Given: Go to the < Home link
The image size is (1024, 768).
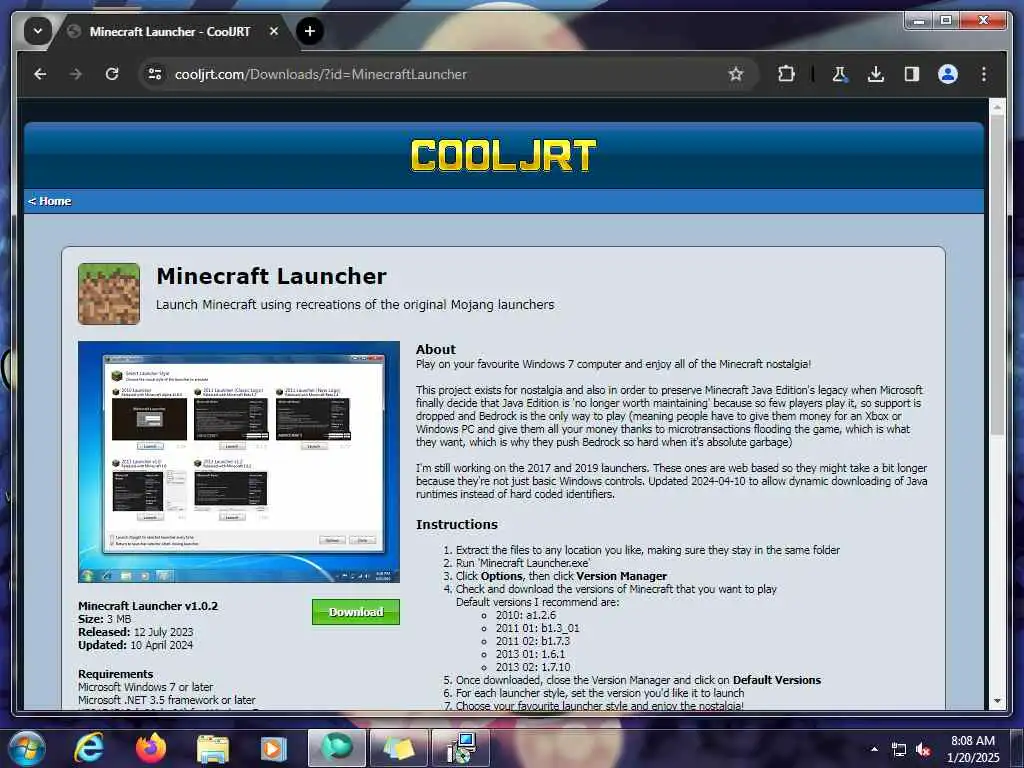Looking at the screenshot, I should [x=50, y=201].
